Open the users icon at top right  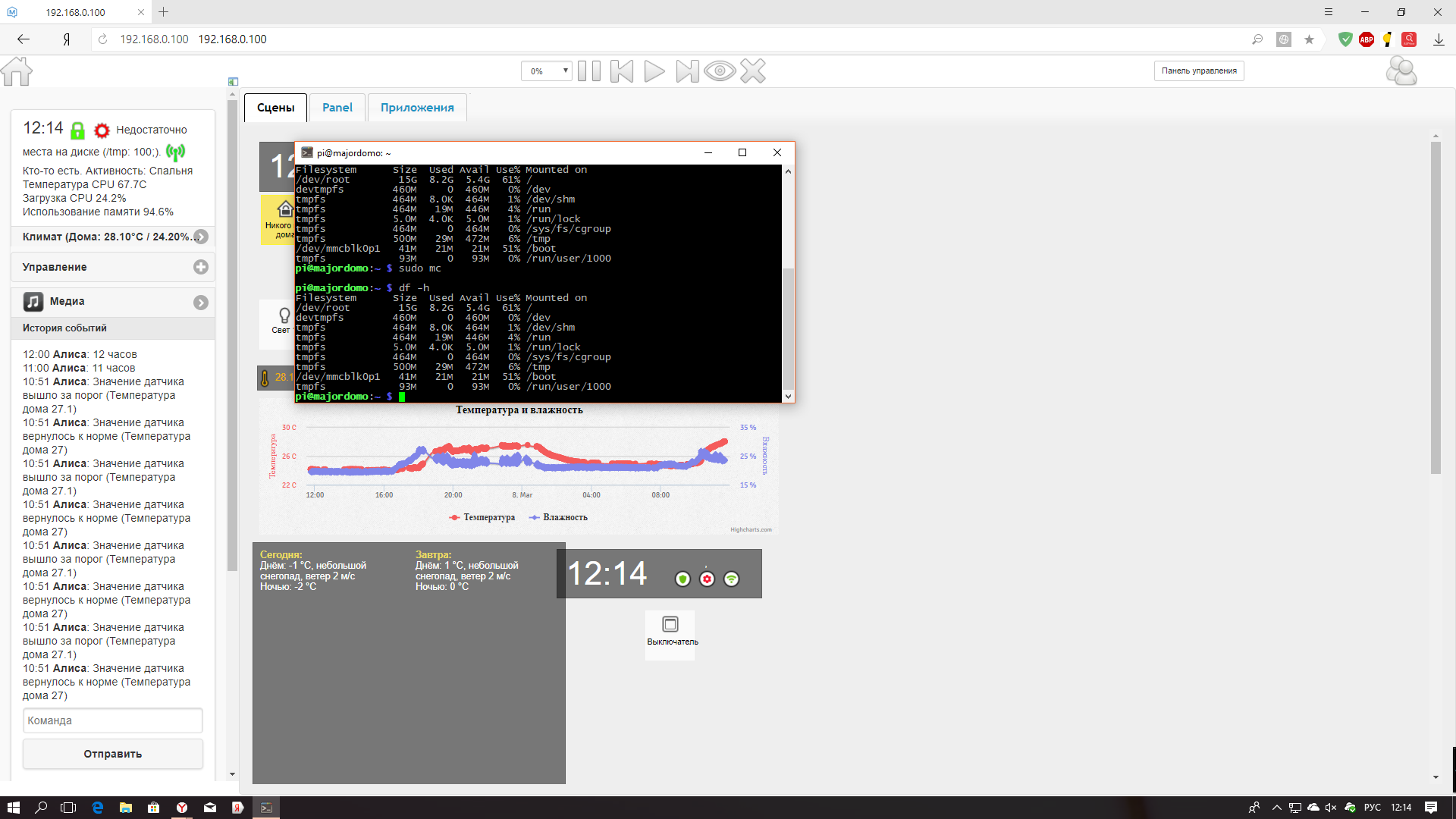[x=1401, y=71]
